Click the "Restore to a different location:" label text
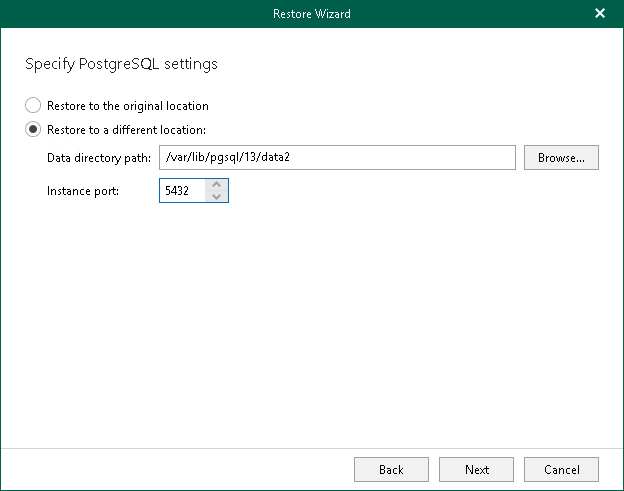Viewport: 624px width, 491px height. [126, 129]
